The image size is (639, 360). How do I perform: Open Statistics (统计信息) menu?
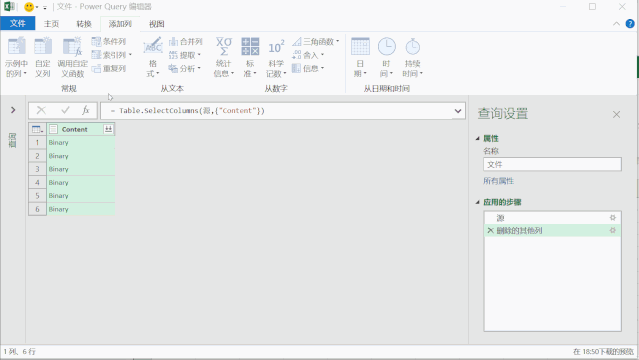(224, 57)
